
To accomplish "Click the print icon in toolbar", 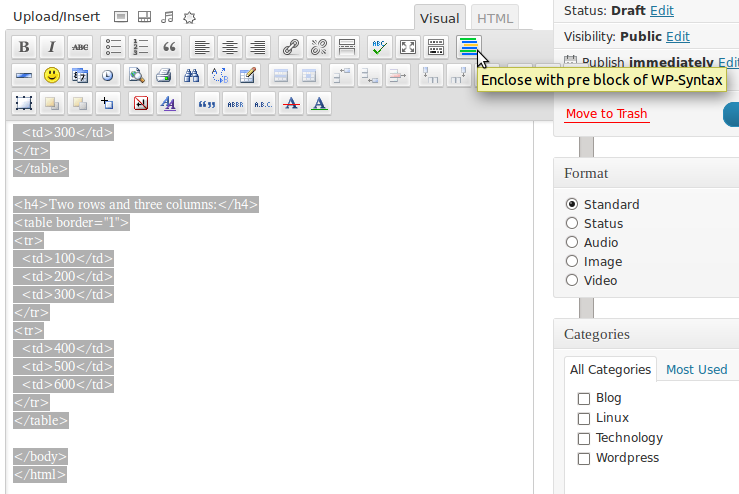I will tap(164, 75).
